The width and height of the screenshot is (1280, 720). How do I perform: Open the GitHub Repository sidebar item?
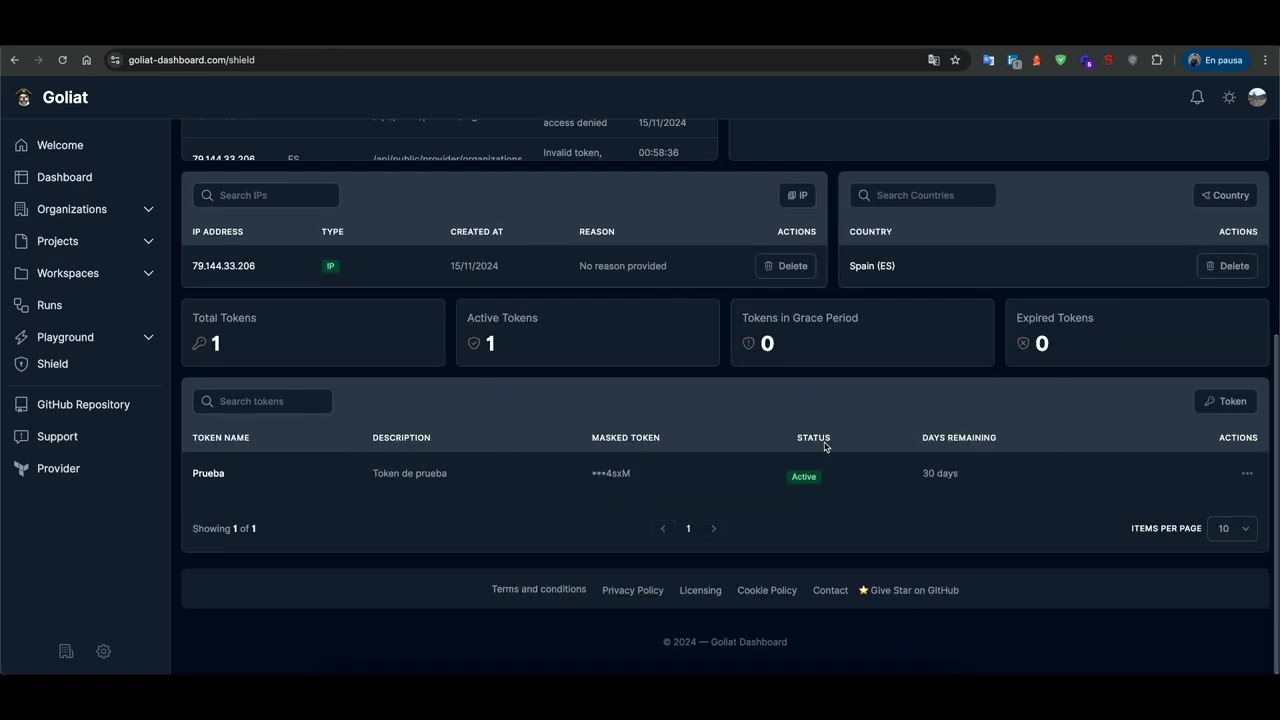(83, 404)
